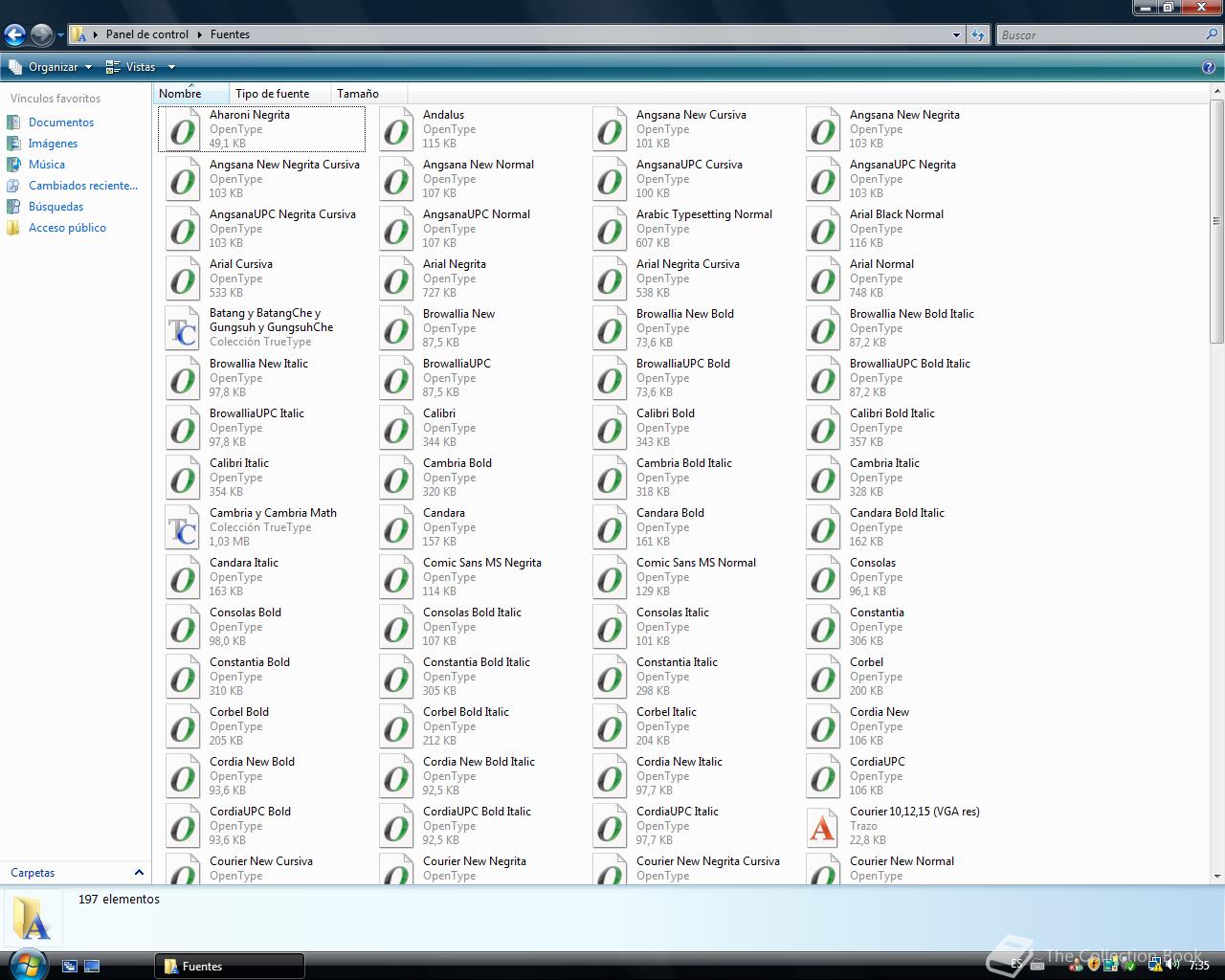This screenshot has height=980, width=1225.
Task: Sort by Tipo de fuente column
Action: click(279, 93)
